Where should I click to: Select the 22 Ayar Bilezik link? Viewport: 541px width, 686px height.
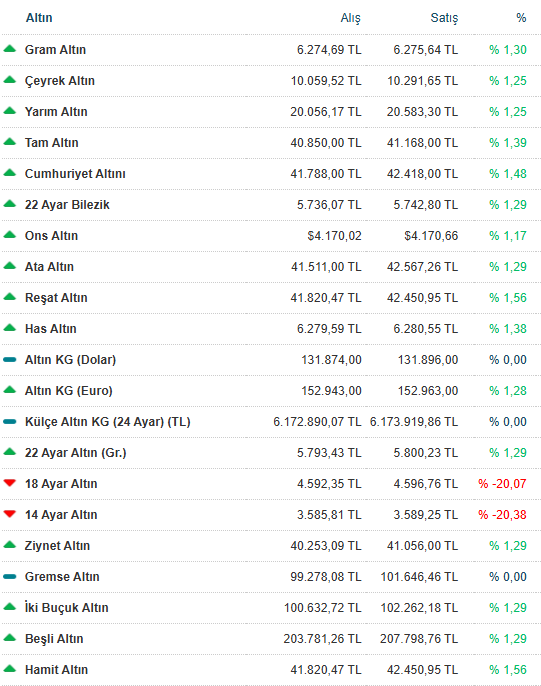(x=67, y=205)
